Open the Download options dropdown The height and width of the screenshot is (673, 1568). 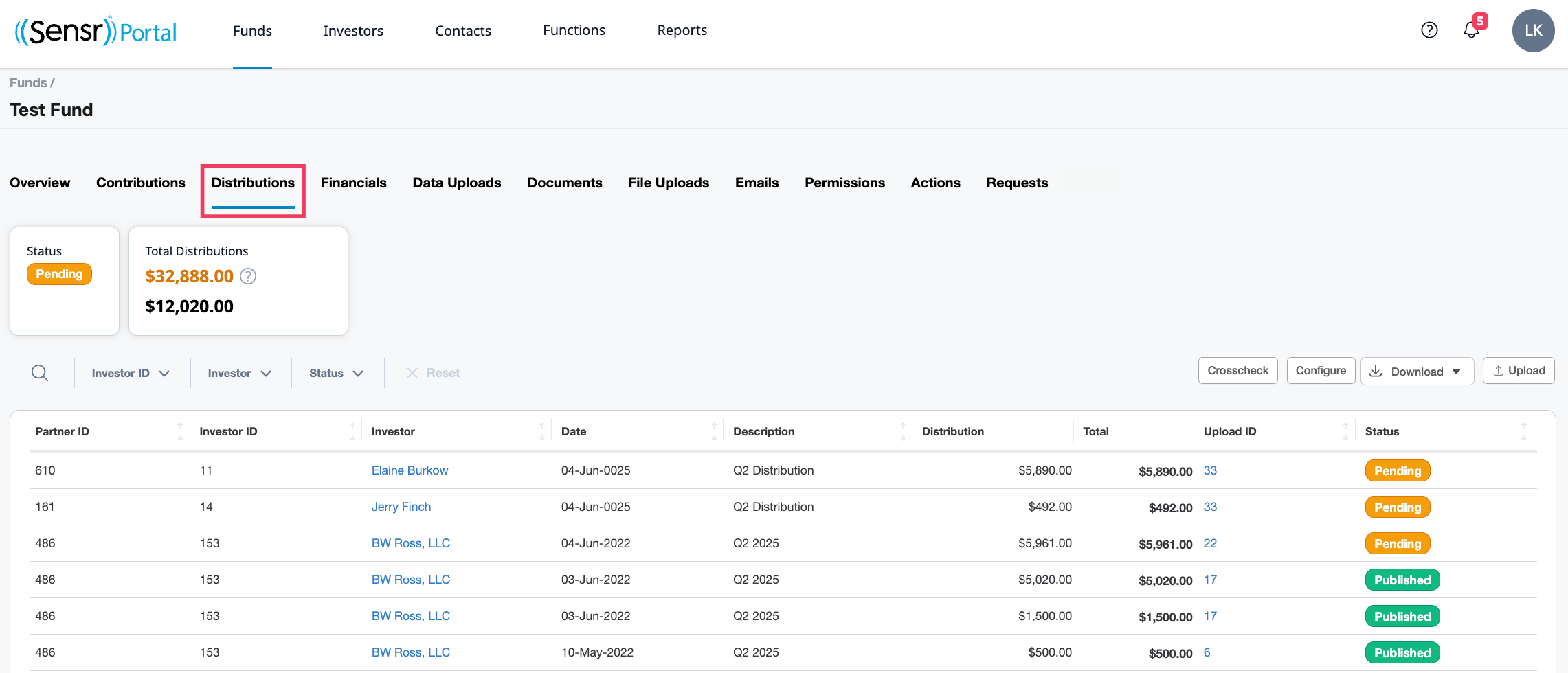point(1417,372)
